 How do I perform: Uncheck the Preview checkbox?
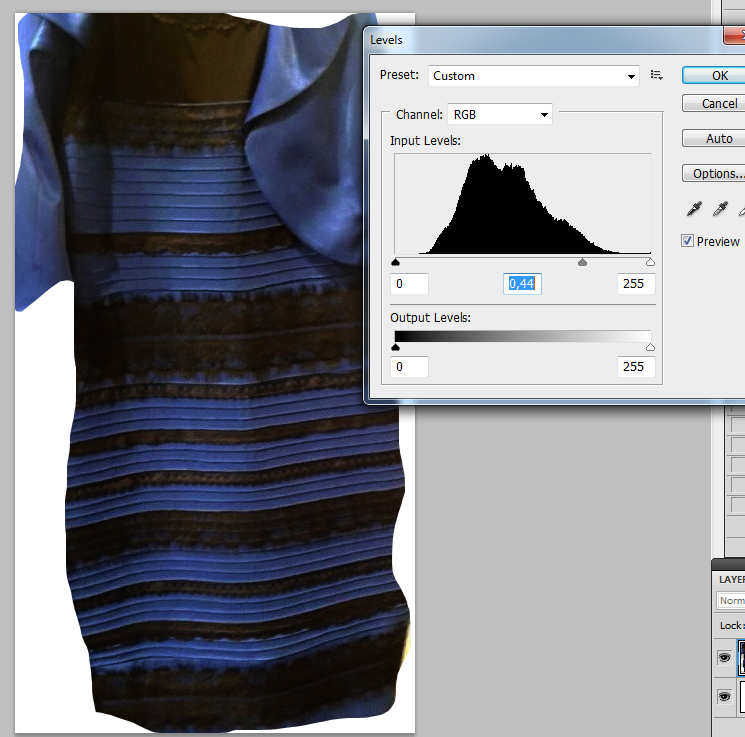click(687, 241)
